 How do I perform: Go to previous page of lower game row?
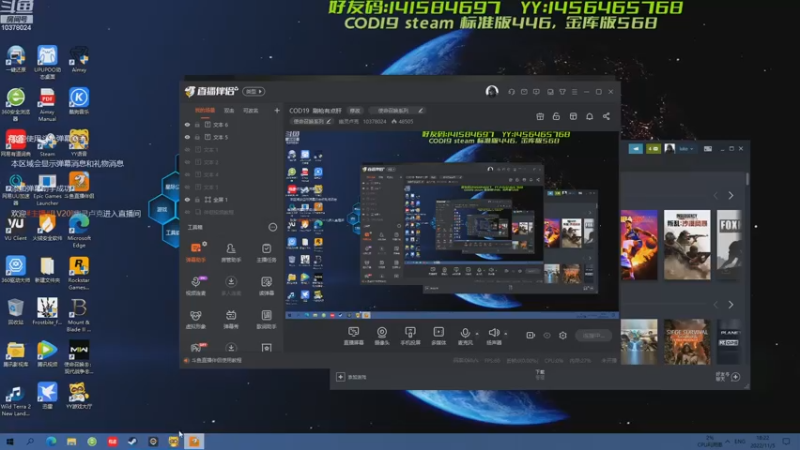coord(715,305)
